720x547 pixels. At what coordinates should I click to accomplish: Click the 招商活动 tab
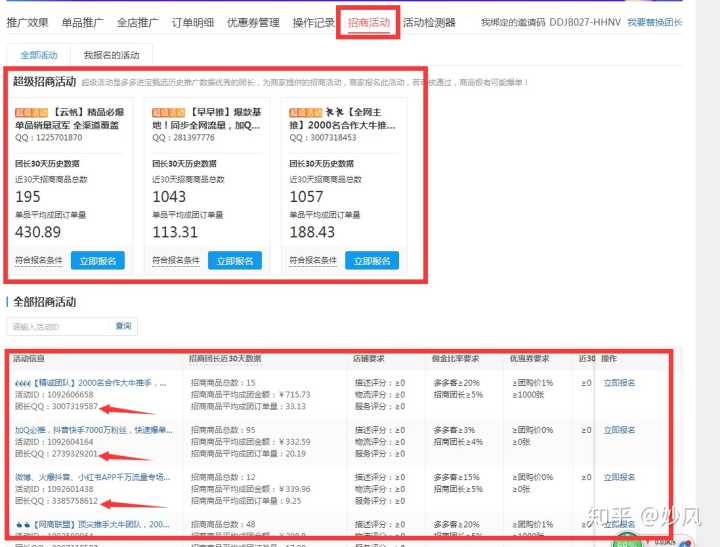[368, 22]
